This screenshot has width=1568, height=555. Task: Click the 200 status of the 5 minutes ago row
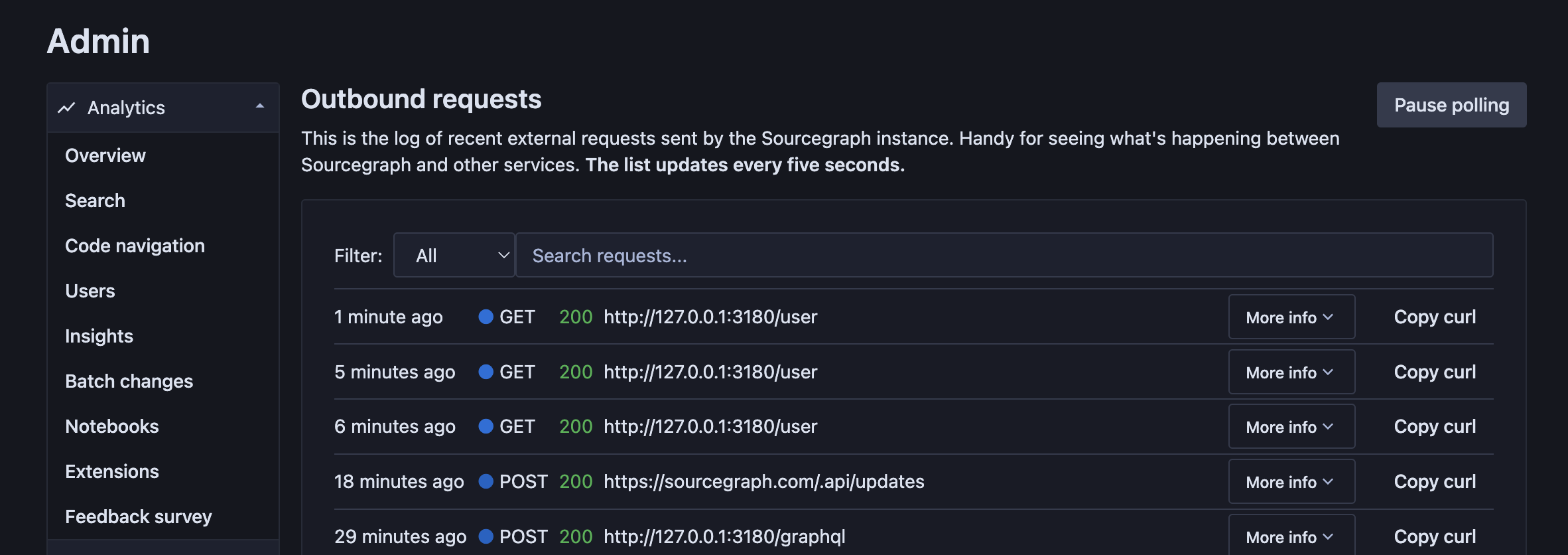pyautogui.click(x=576, y=372)
